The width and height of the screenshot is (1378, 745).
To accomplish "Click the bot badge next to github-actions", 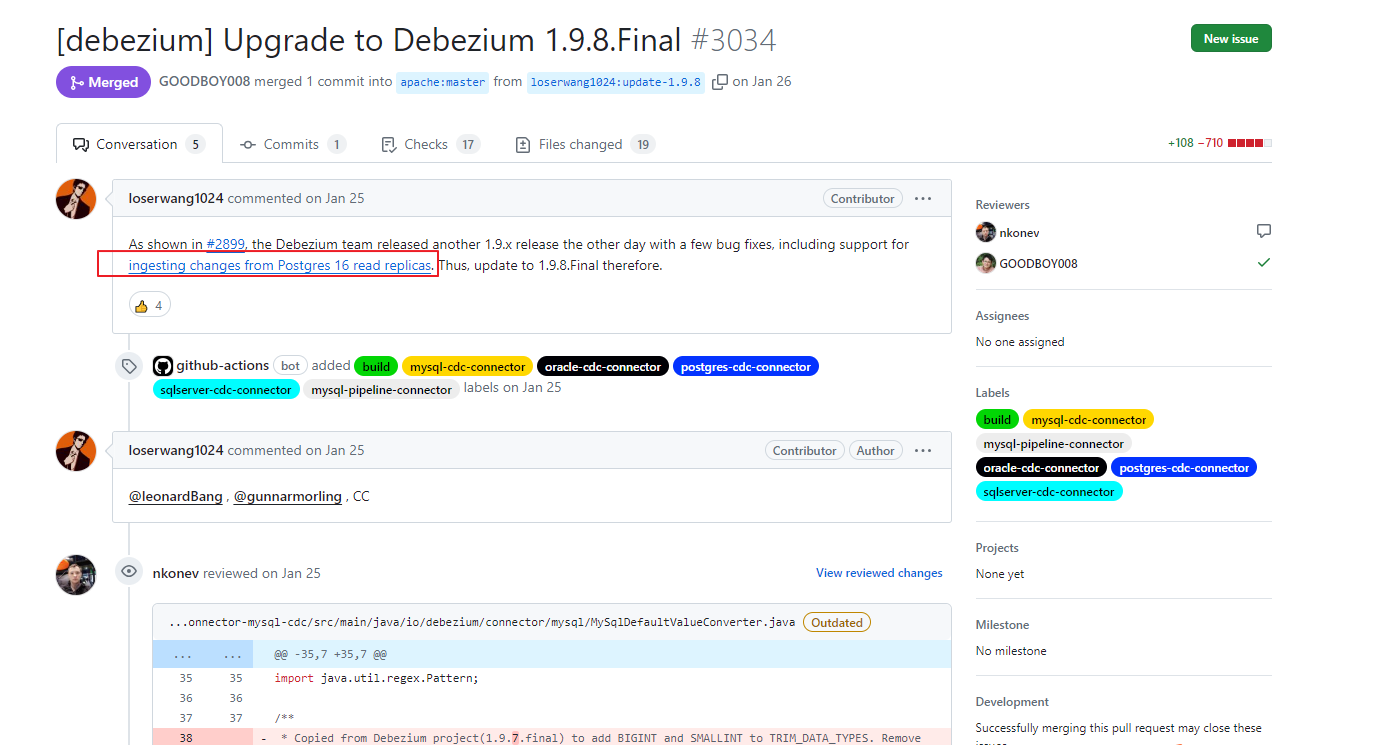I will click(290, 366).
